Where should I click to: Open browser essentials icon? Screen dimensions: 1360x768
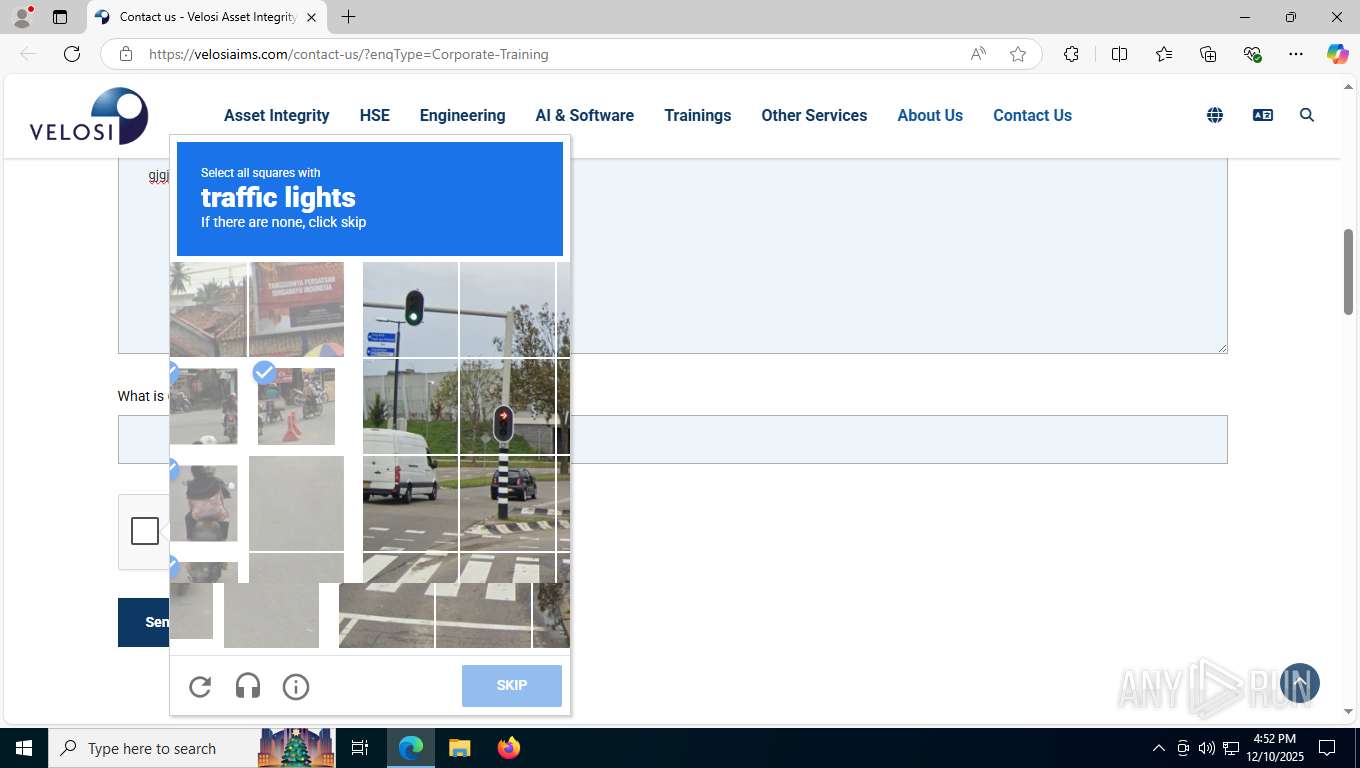(x=1252, y=54)
